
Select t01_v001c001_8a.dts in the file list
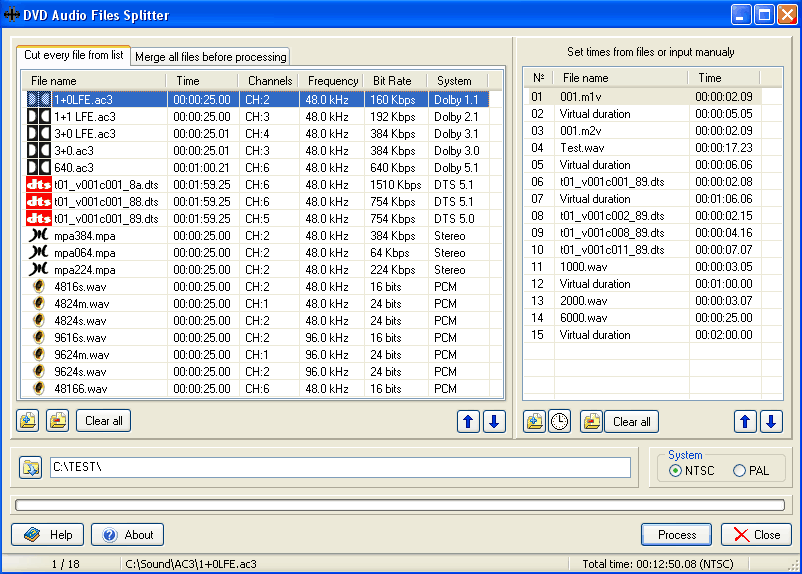click(105, 185)
